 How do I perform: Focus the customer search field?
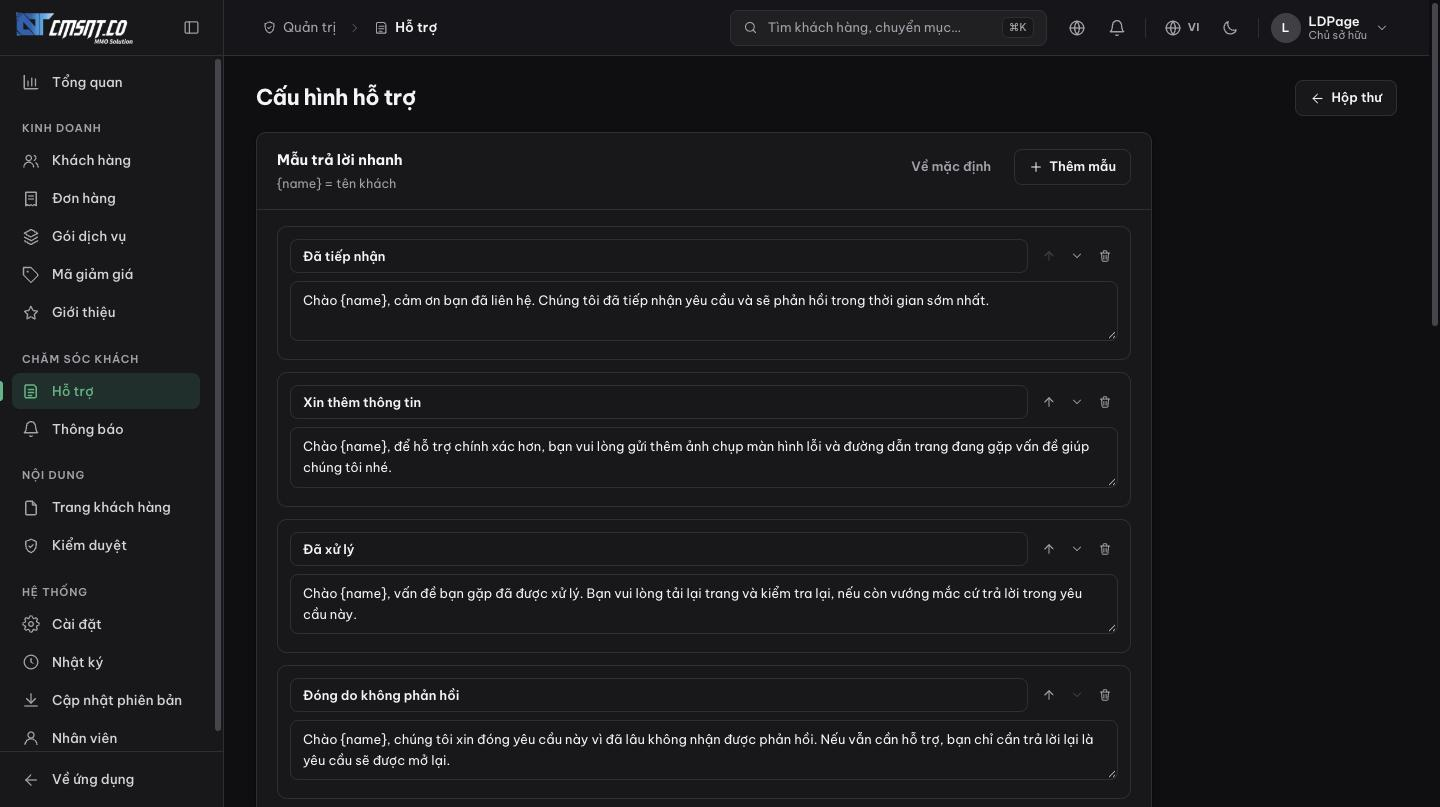(x=888, y=28)
